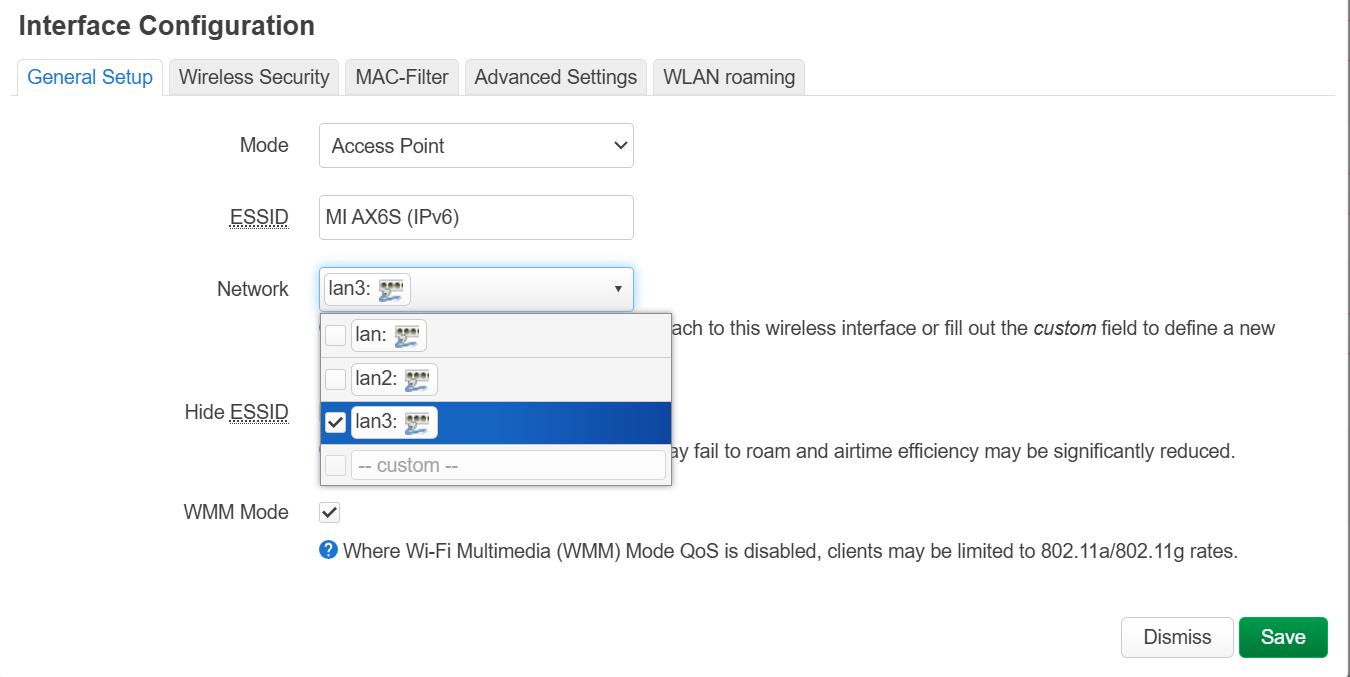Open the Mode dropdown showing Access Point

point(476,146)
